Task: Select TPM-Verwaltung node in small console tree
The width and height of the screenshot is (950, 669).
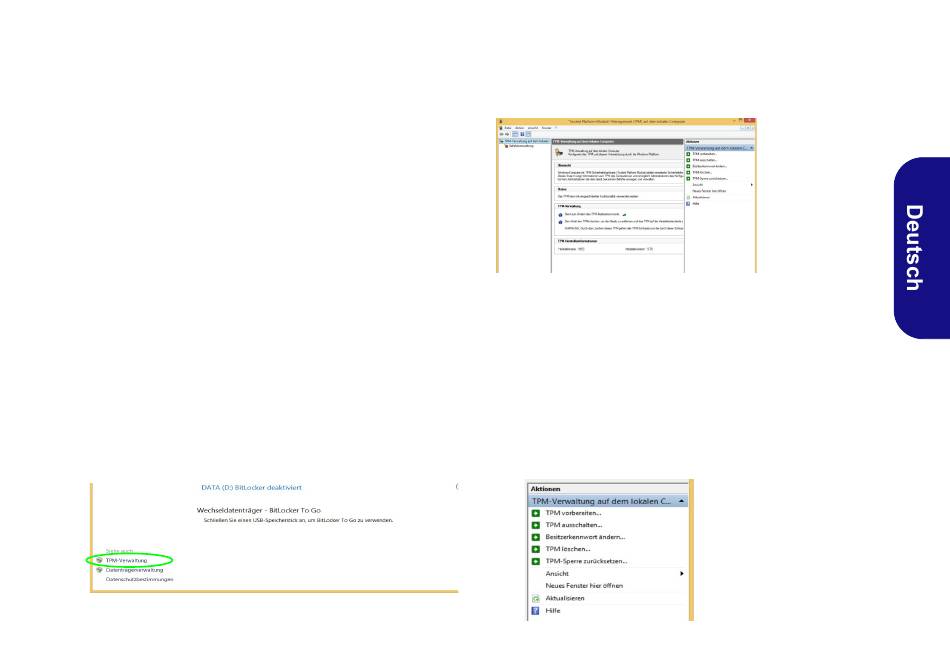Action: 525,141
